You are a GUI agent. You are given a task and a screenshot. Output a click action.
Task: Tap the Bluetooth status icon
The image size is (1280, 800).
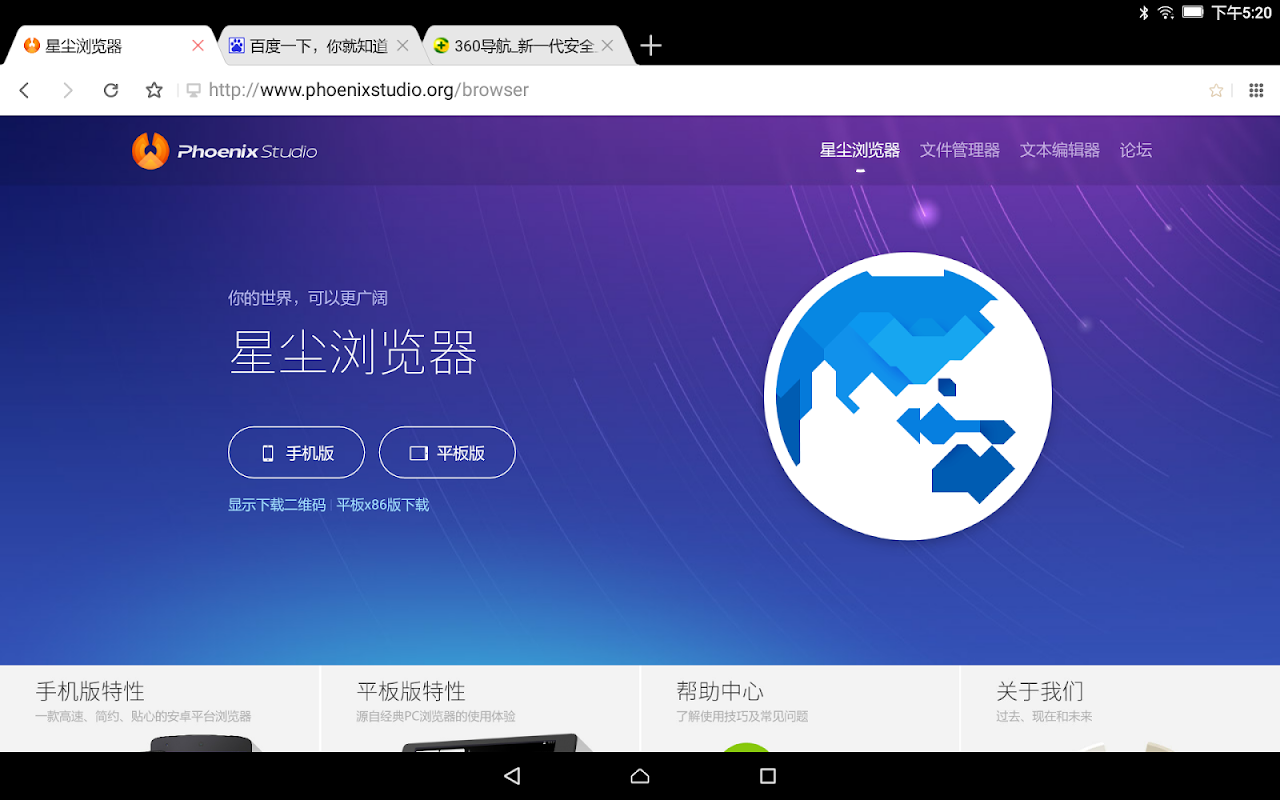[1144, 13]
